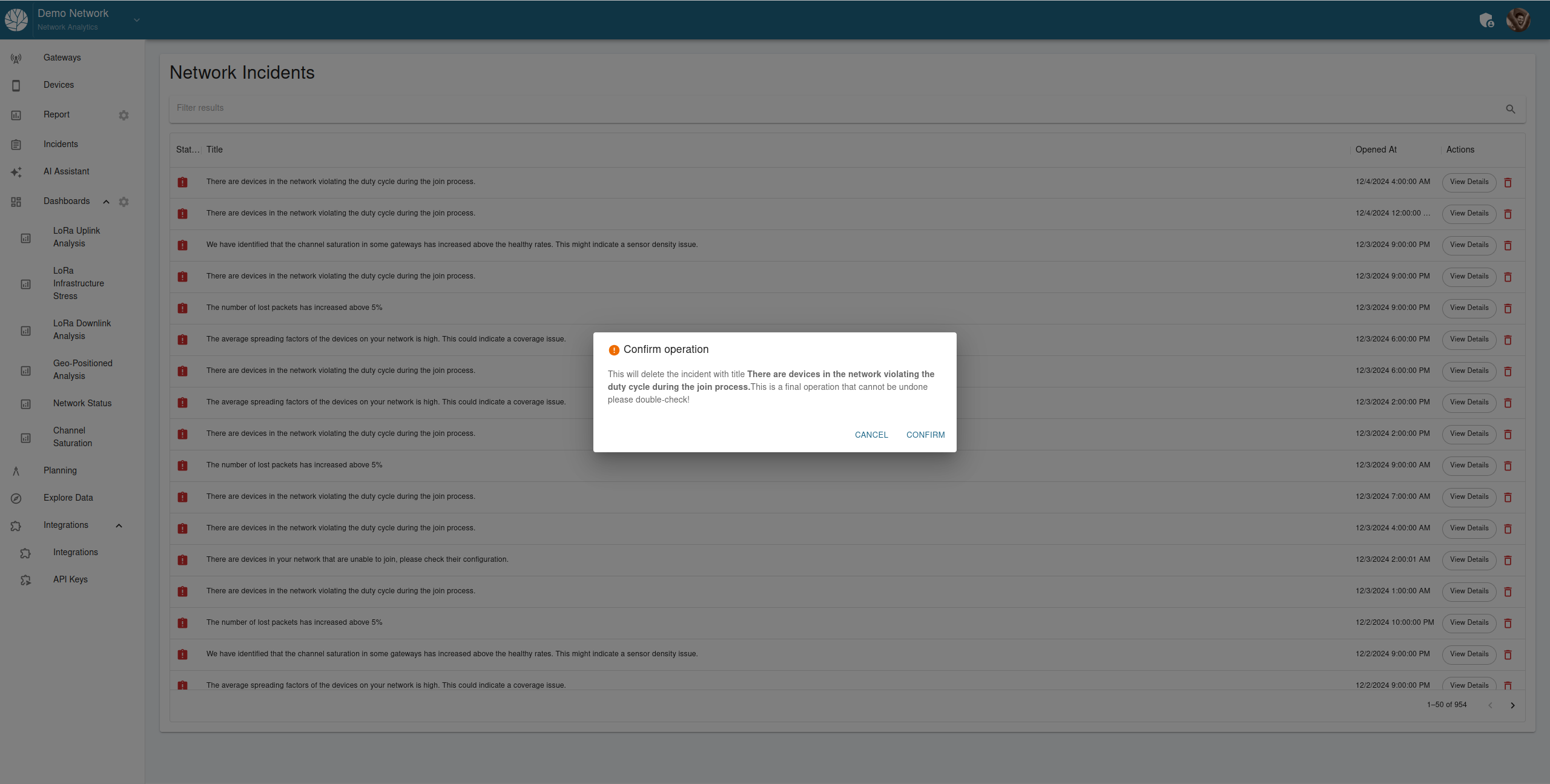Click View Details for 12/4/2024 4:00:00 AM incident
This screenshot has width=1550, height=784.
click(x=1469, y=182)
